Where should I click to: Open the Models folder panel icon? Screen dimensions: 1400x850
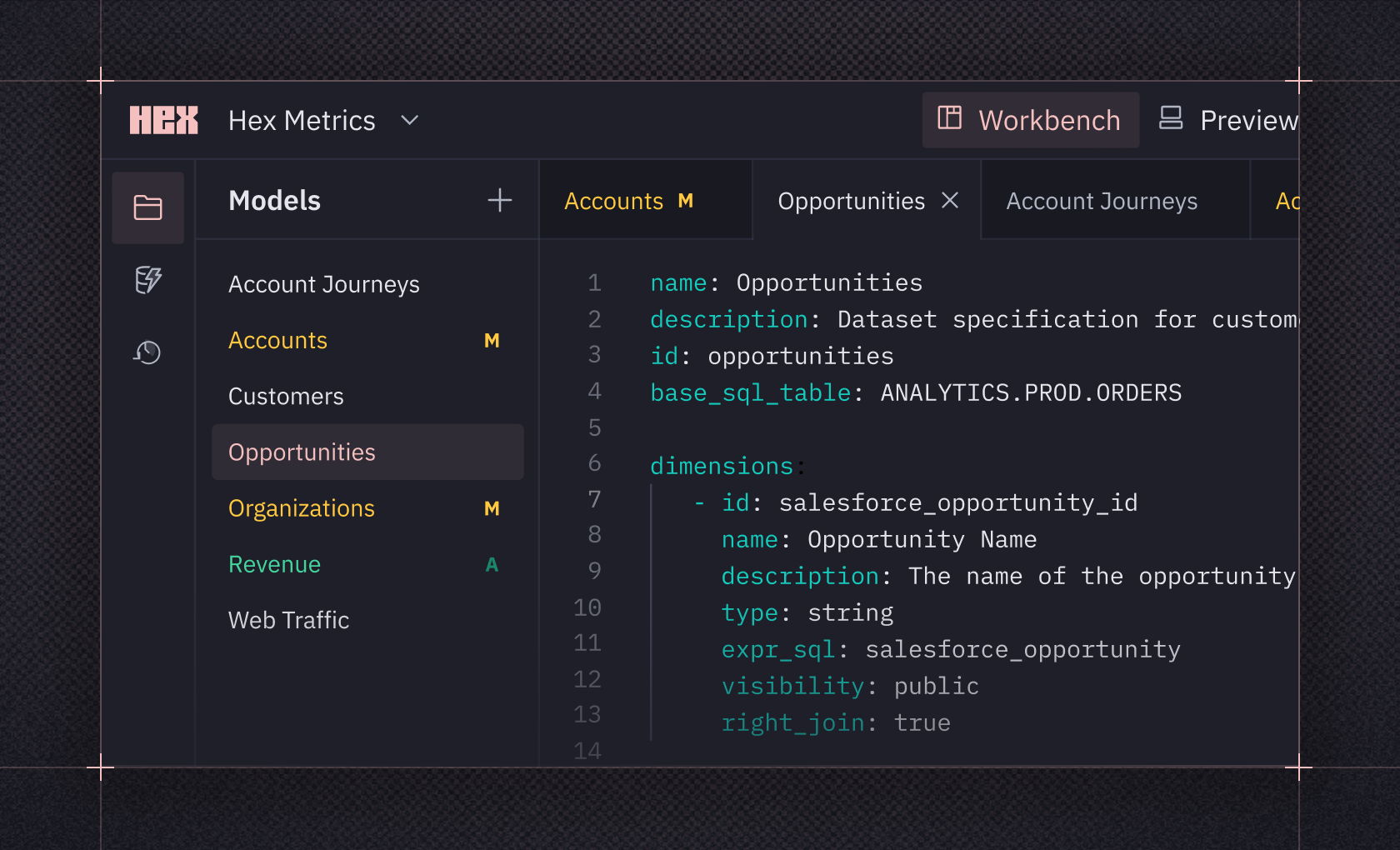[x=149, y=207]
